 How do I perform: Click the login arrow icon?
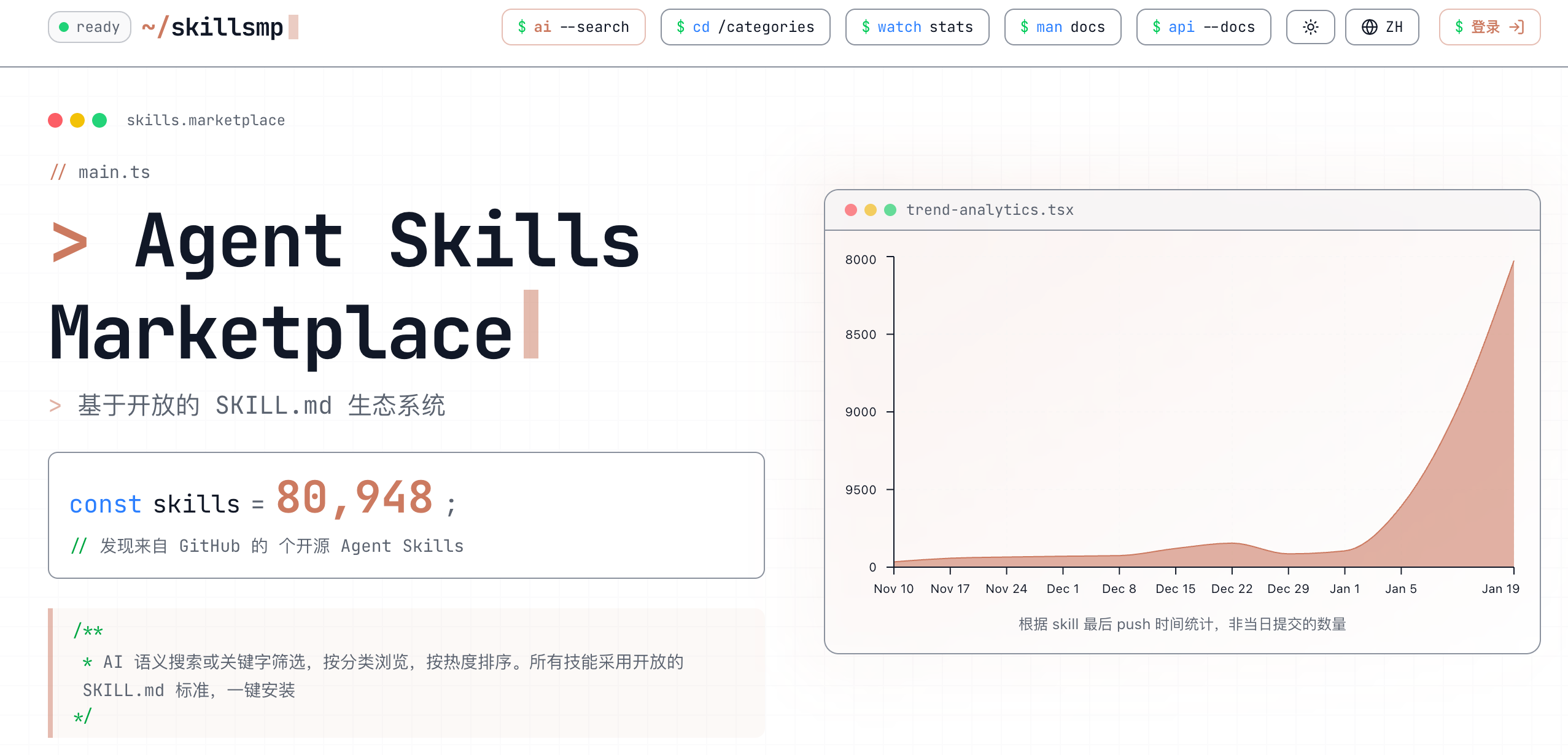click(1517, 27)
